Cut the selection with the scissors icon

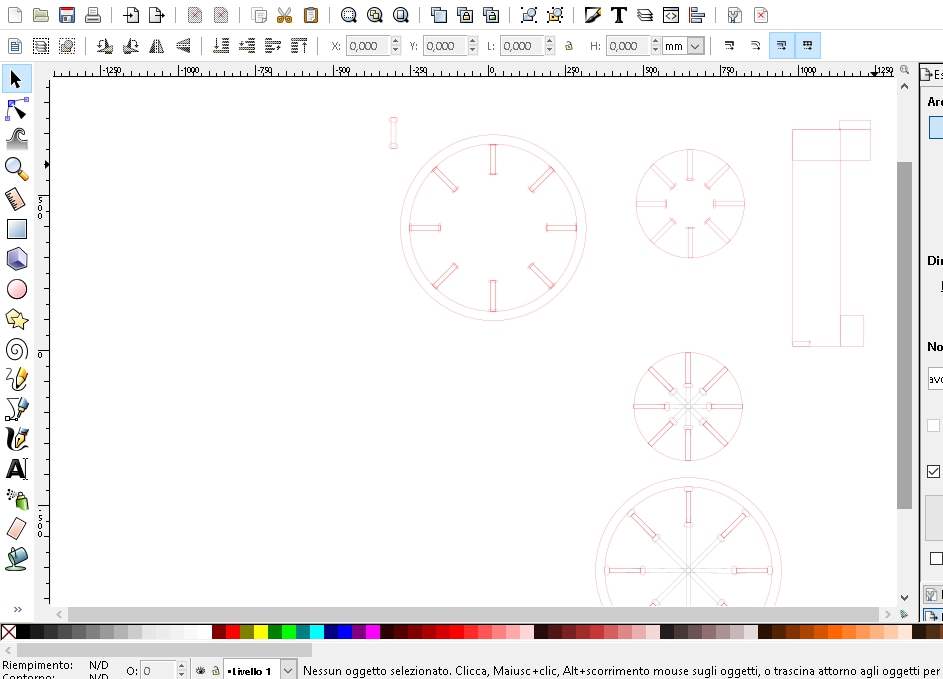(x=284, y=15)
